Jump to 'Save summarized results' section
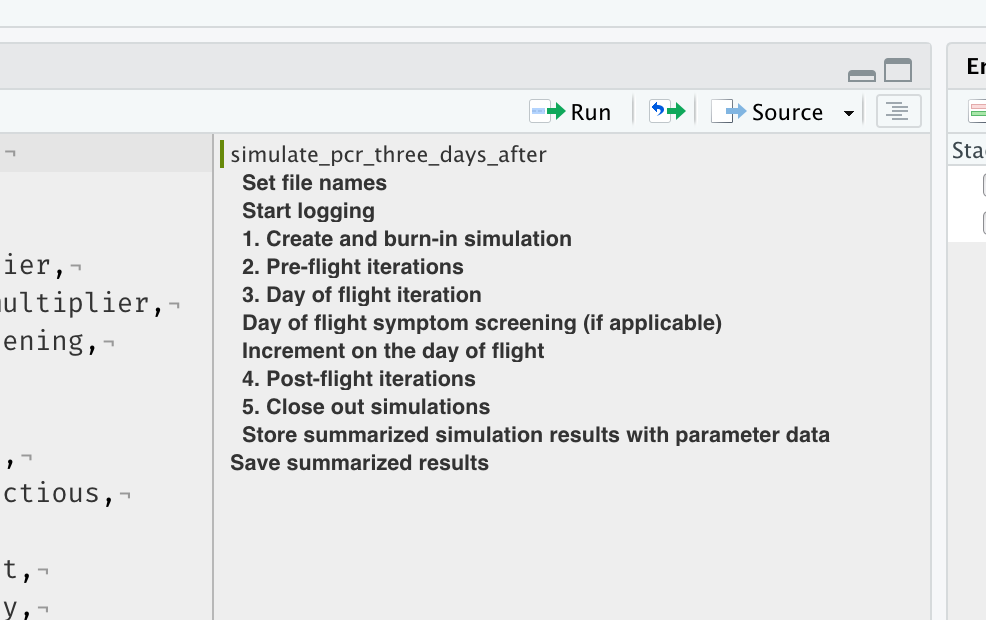 pyautogui.click(x=359, y=463)
